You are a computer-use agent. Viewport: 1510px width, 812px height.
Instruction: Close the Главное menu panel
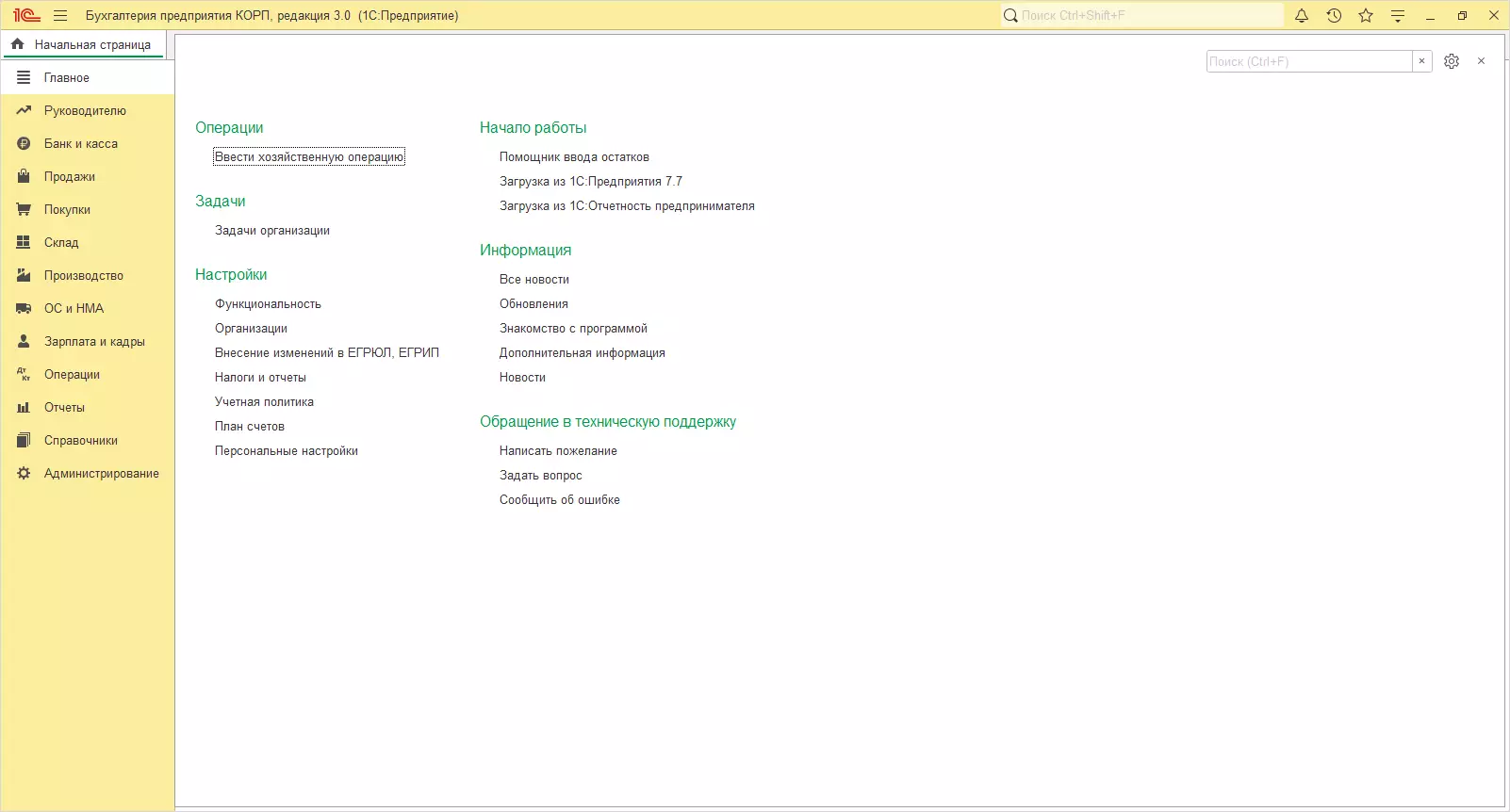tap(1482, 61)
